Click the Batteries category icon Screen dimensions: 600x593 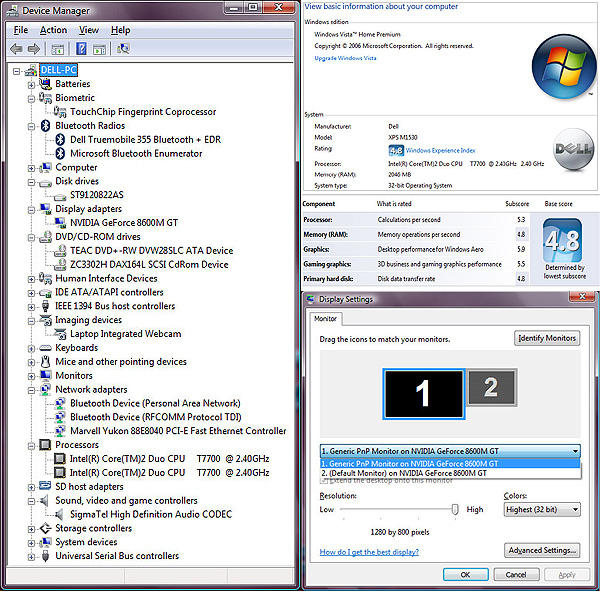tap(46, 83)
